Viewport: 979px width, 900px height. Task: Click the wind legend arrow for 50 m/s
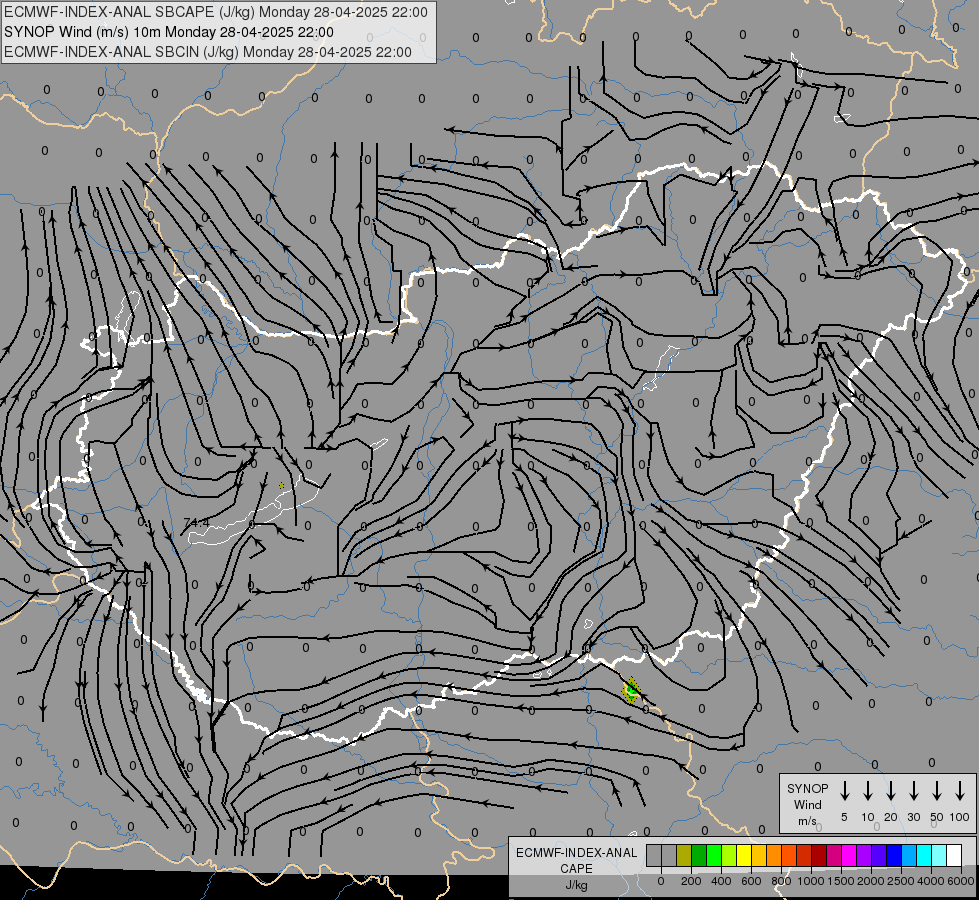(x=937, y=791)
